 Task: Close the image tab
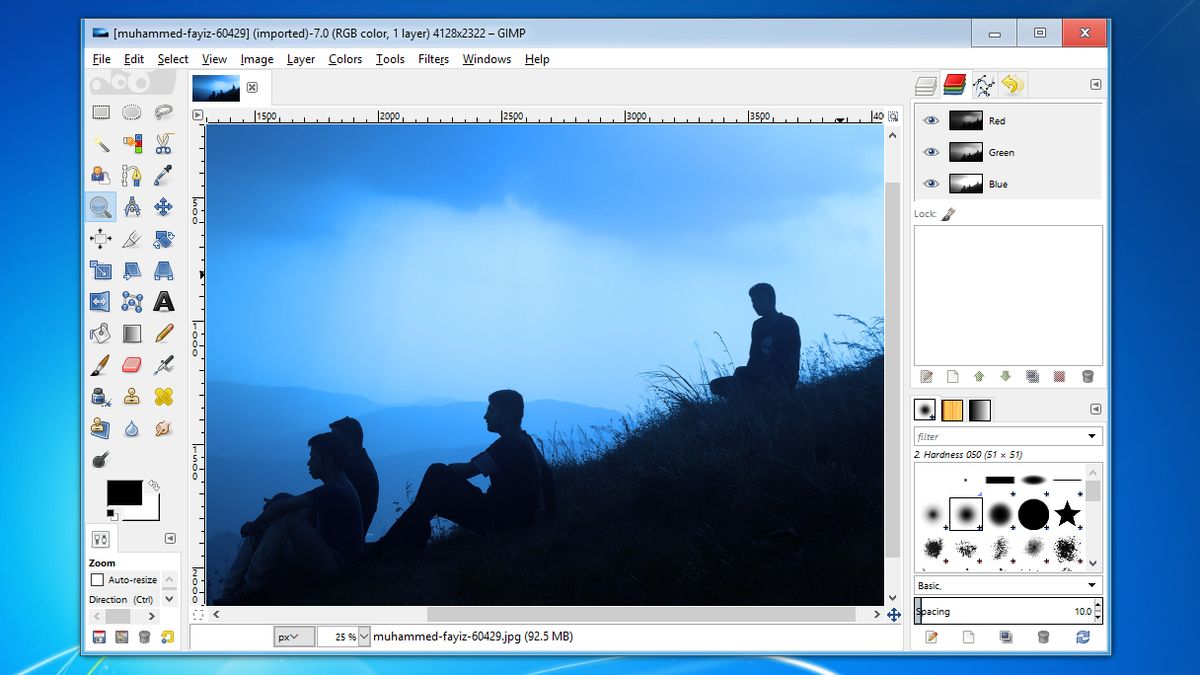[x=252, y=87]
